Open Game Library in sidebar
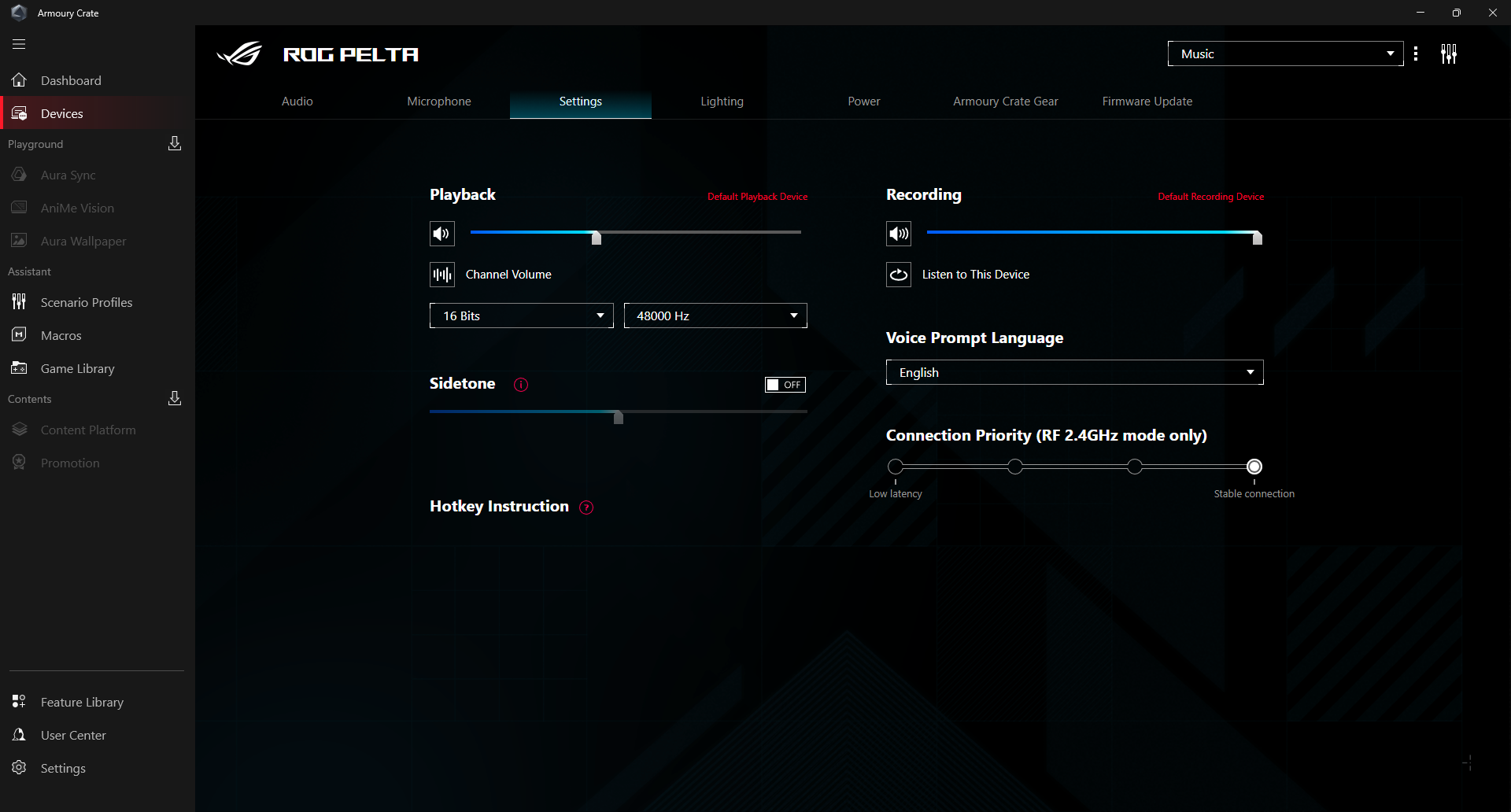 98,368
